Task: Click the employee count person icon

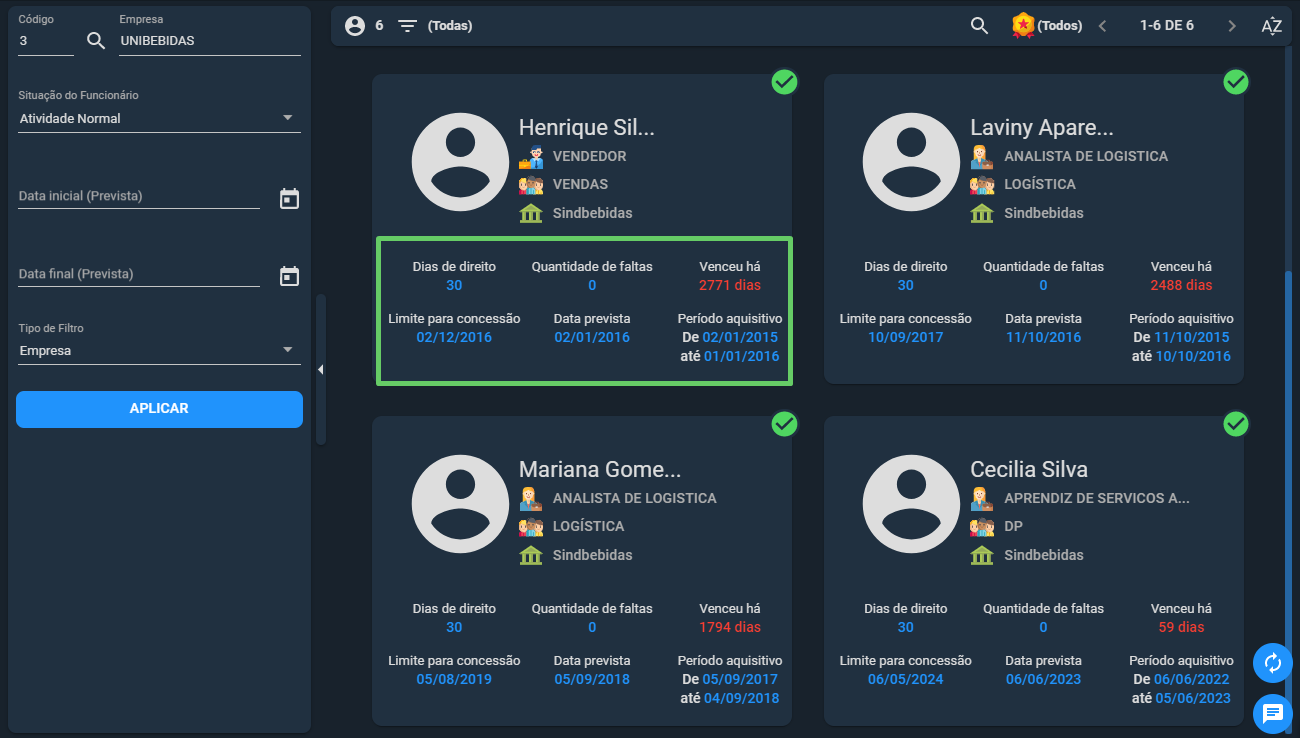Action: (355, 26)
